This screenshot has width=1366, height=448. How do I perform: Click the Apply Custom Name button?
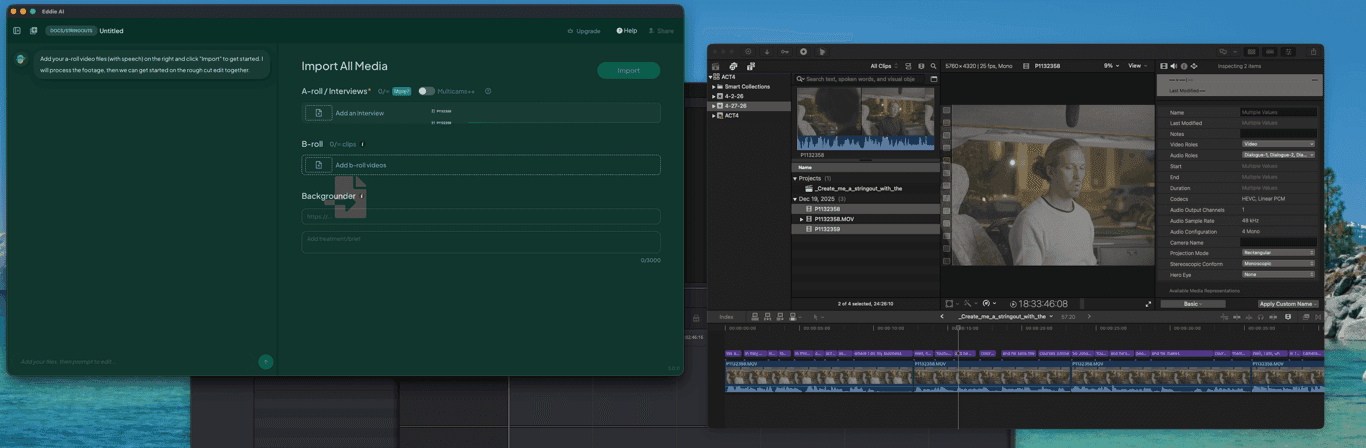click(1288, 303)
